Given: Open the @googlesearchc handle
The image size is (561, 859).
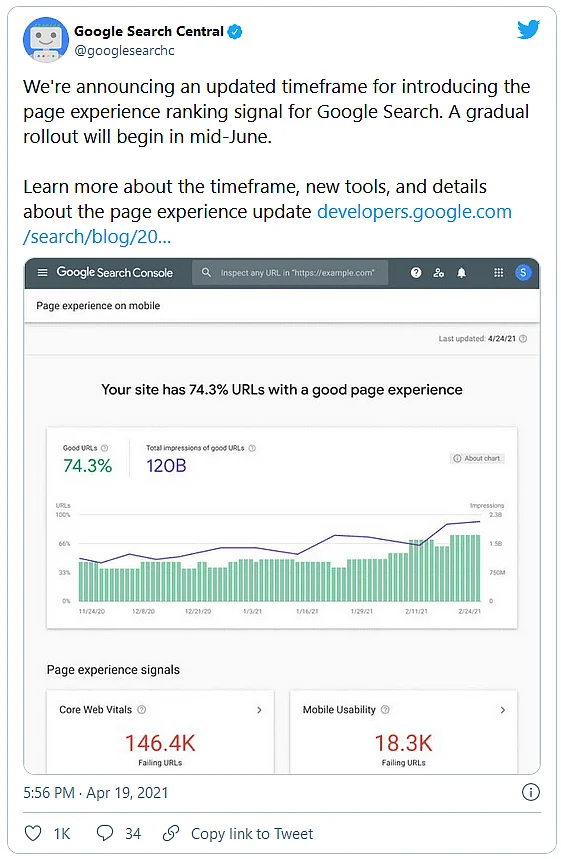Looking at the screenshot, I should coord(124,50).
